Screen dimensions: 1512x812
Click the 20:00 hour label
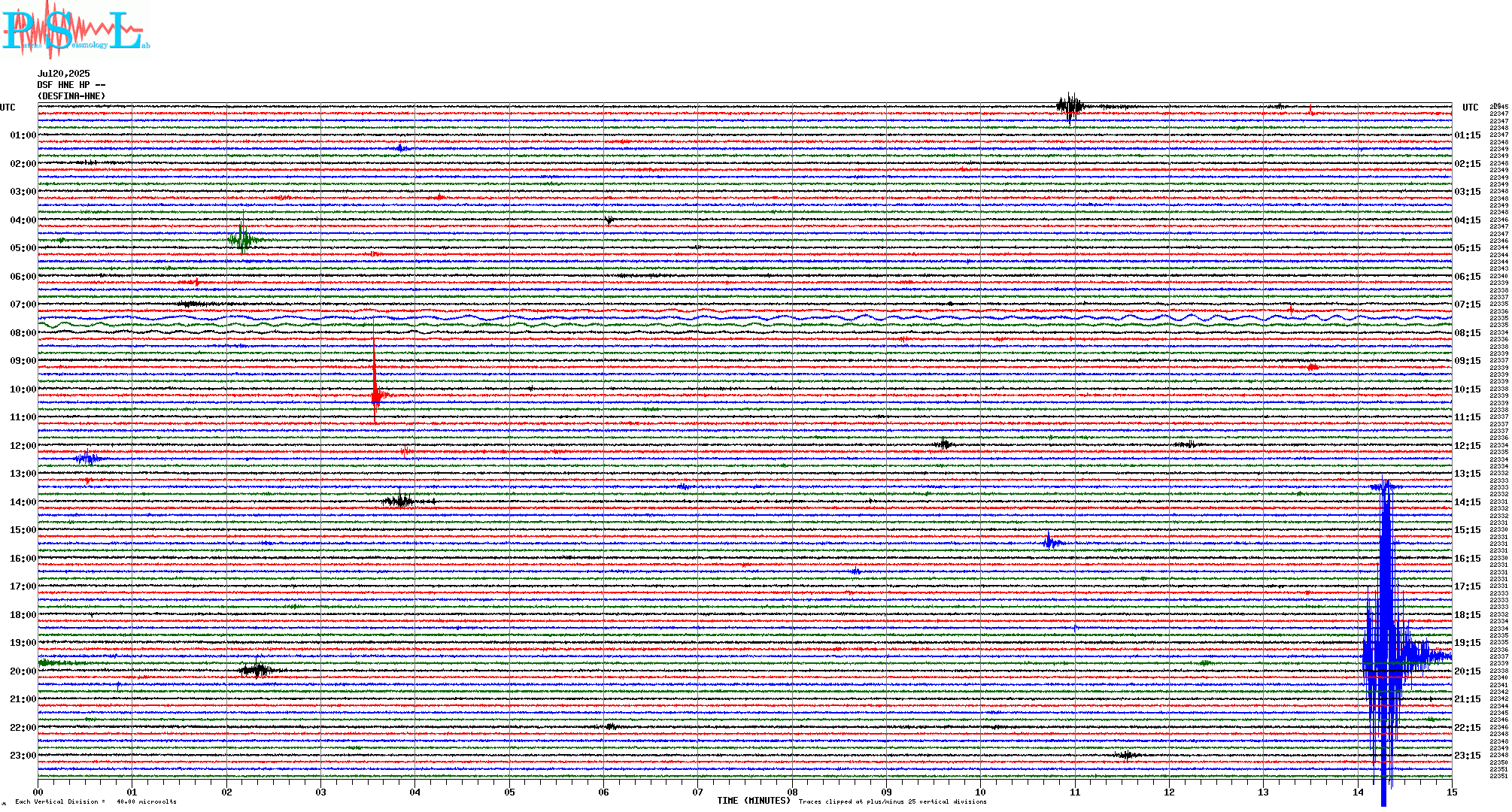click(x=23, y=671)
